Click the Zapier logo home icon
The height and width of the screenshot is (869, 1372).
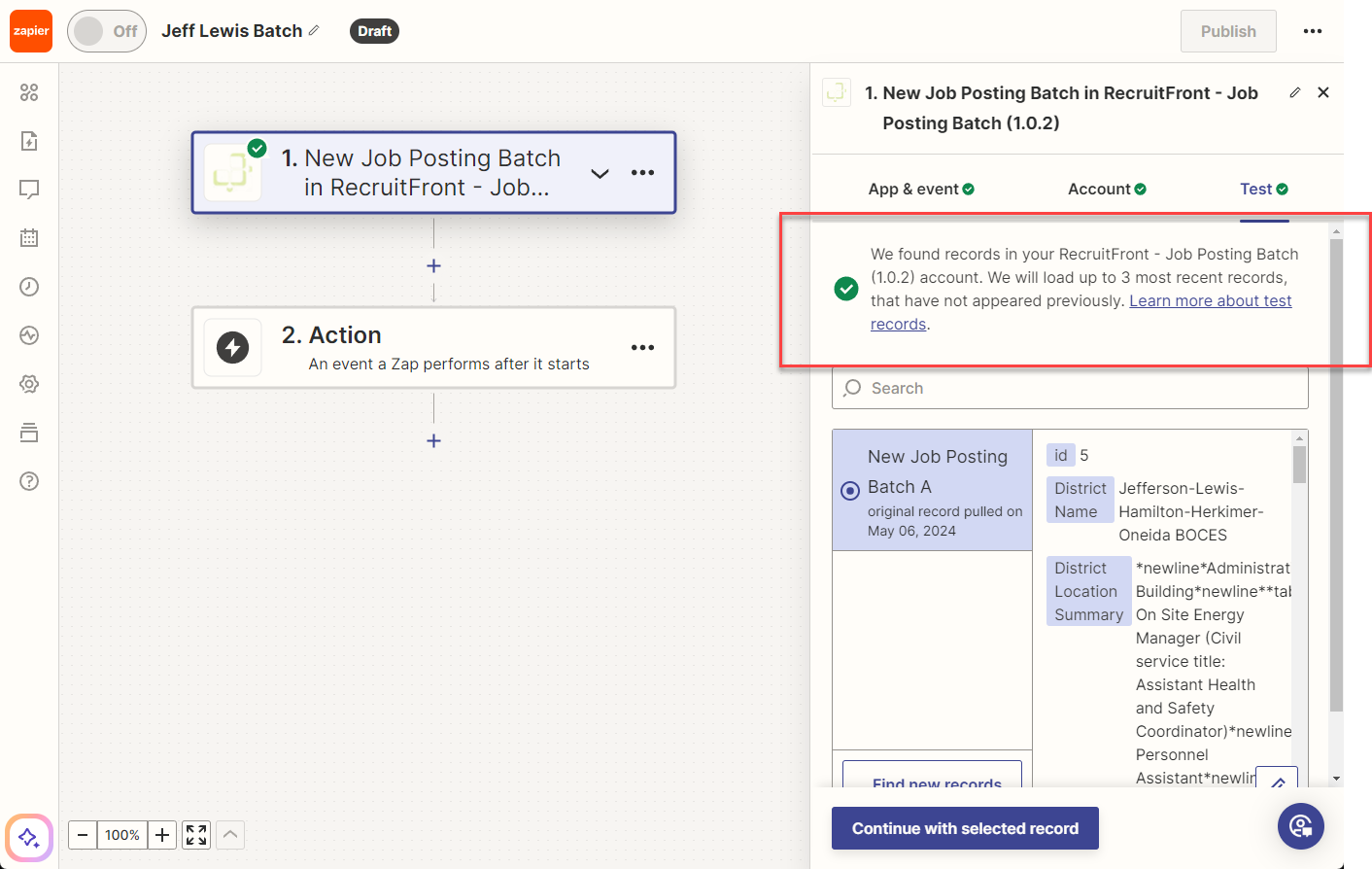coord(31,31)
